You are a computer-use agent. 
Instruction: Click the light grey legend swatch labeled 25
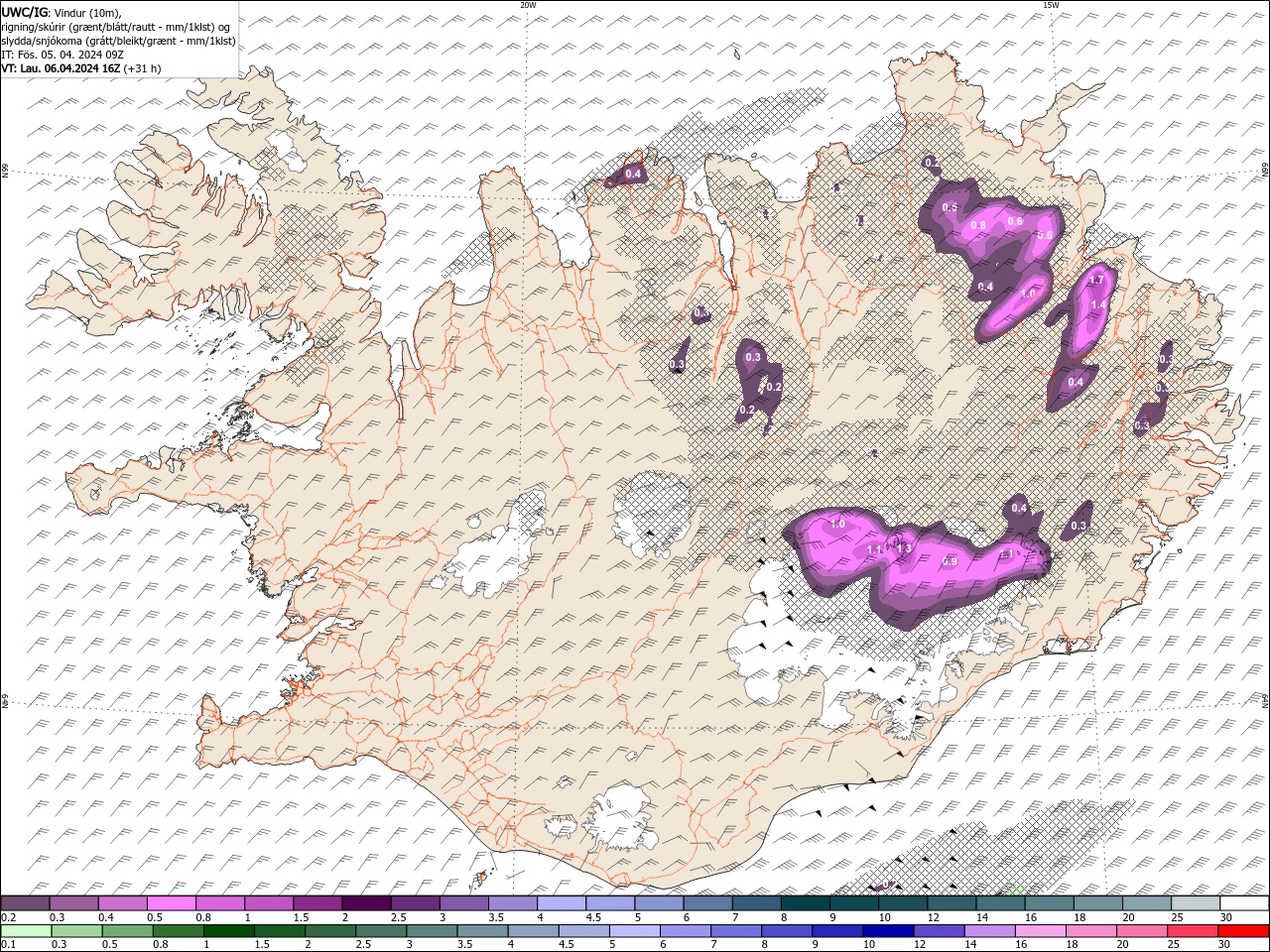click(1196, 903)
